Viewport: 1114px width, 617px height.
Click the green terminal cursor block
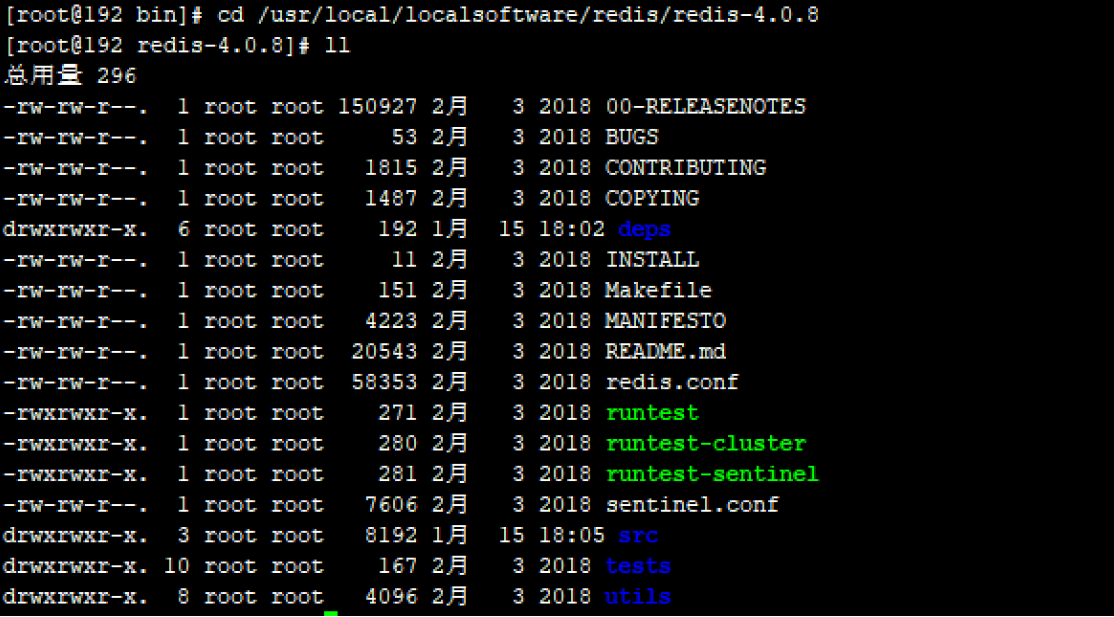click(x=331, y=613)
